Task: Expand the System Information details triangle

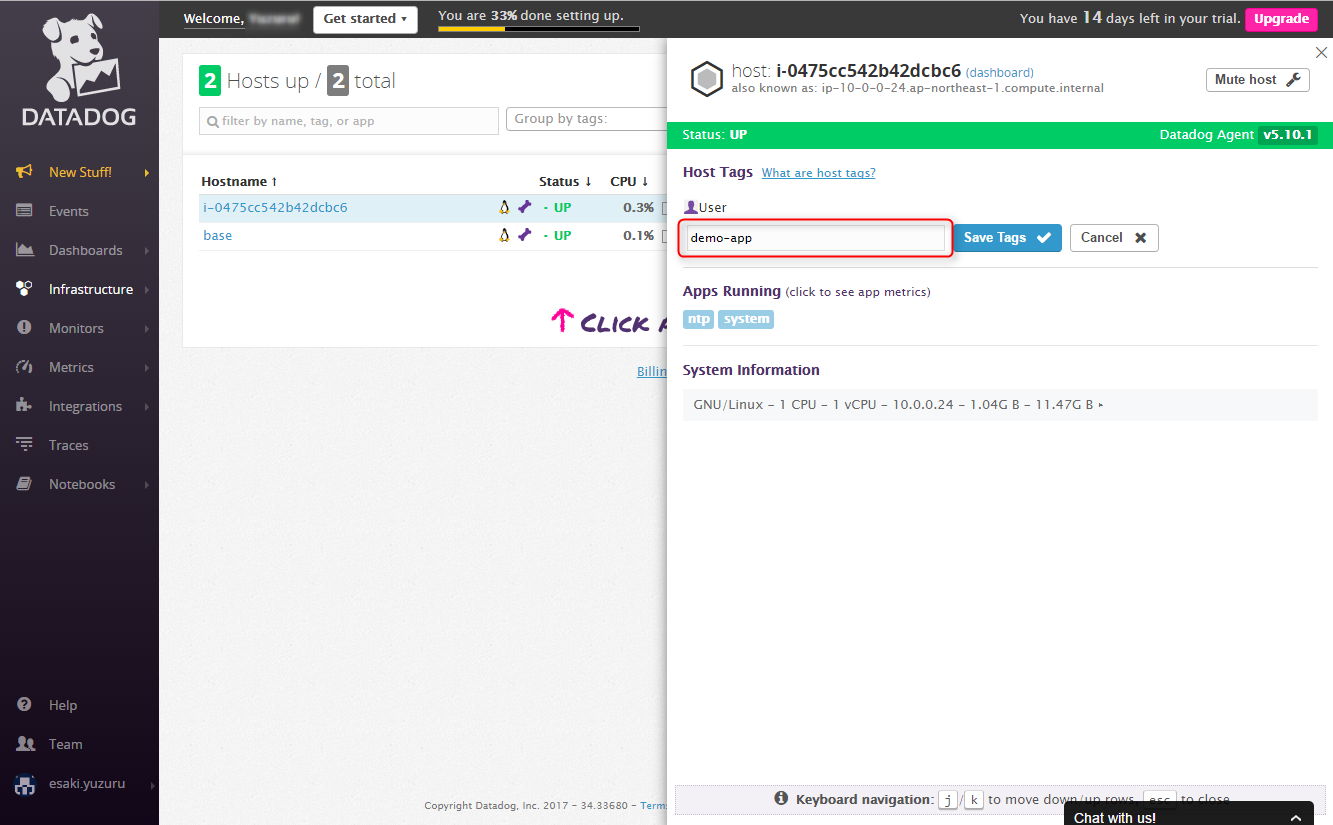Action: 1101,405
